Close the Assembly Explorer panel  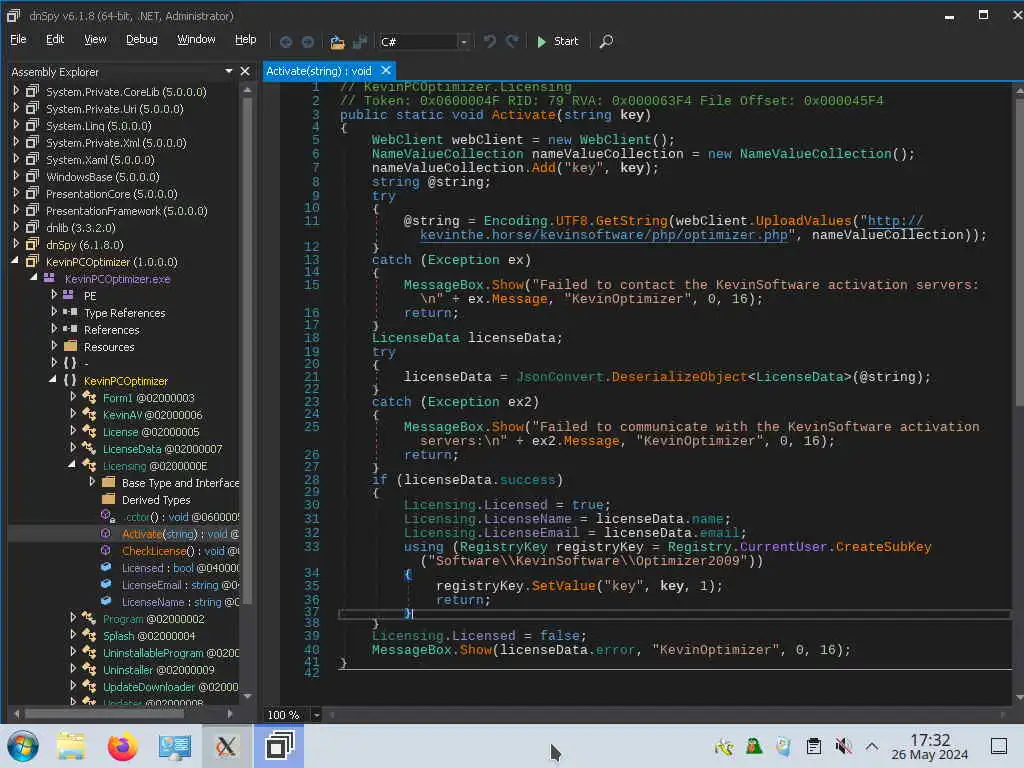245,71
